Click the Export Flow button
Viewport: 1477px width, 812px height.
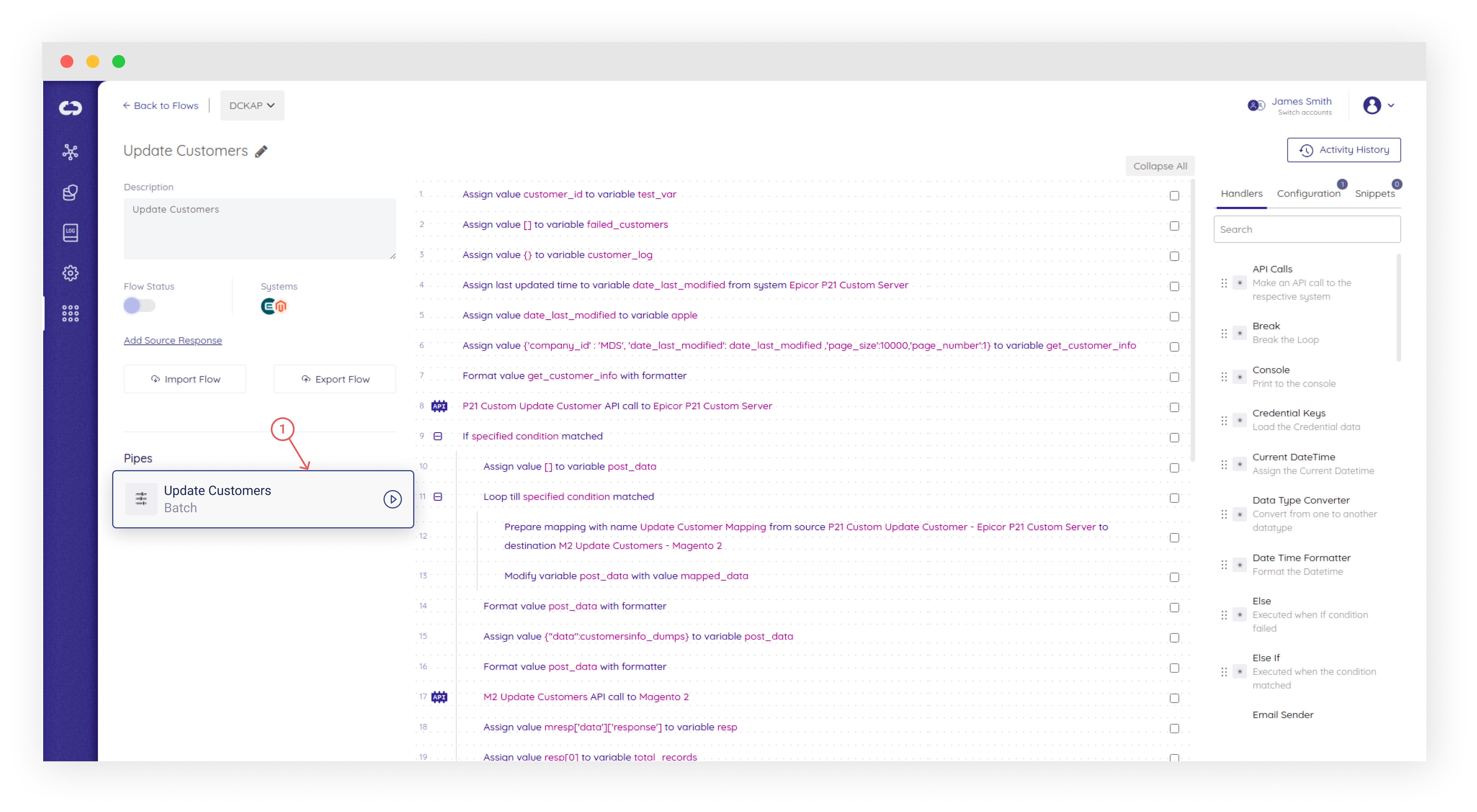point(335,379)
